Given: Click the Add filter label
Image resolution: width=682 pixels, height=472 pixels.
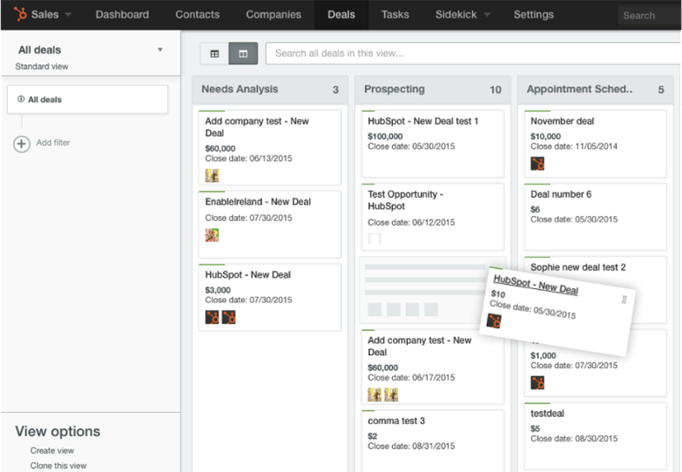Looking at the screenshot, I should tap(53, 143).
